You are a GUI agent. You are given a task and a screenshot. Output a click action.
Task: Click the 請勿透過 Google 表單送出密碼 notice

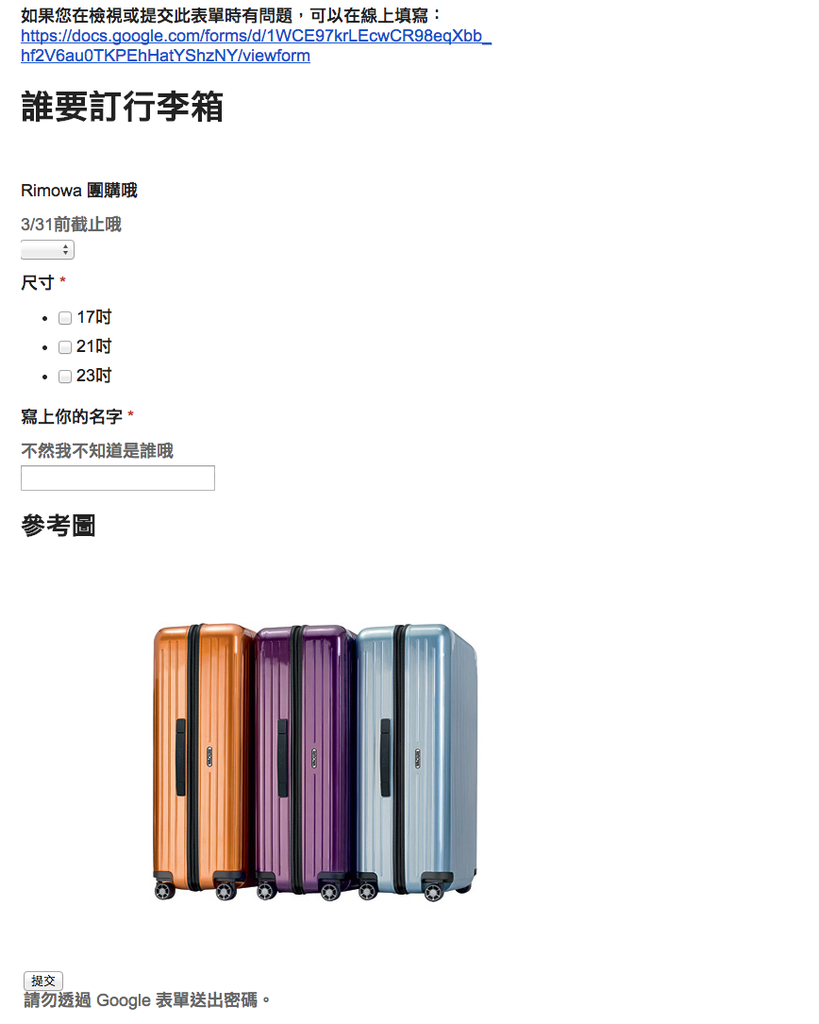(147, 1000)
